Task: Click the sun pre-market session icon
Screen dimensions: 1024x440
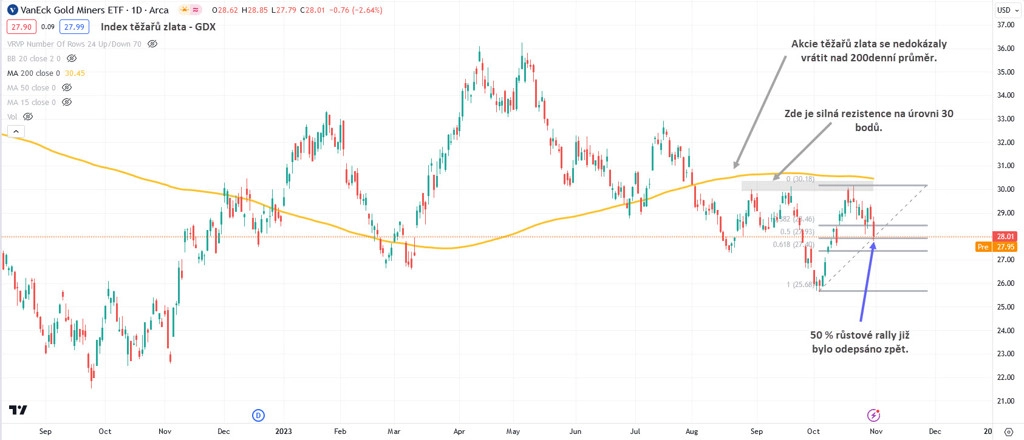Action: pos(185,10)
